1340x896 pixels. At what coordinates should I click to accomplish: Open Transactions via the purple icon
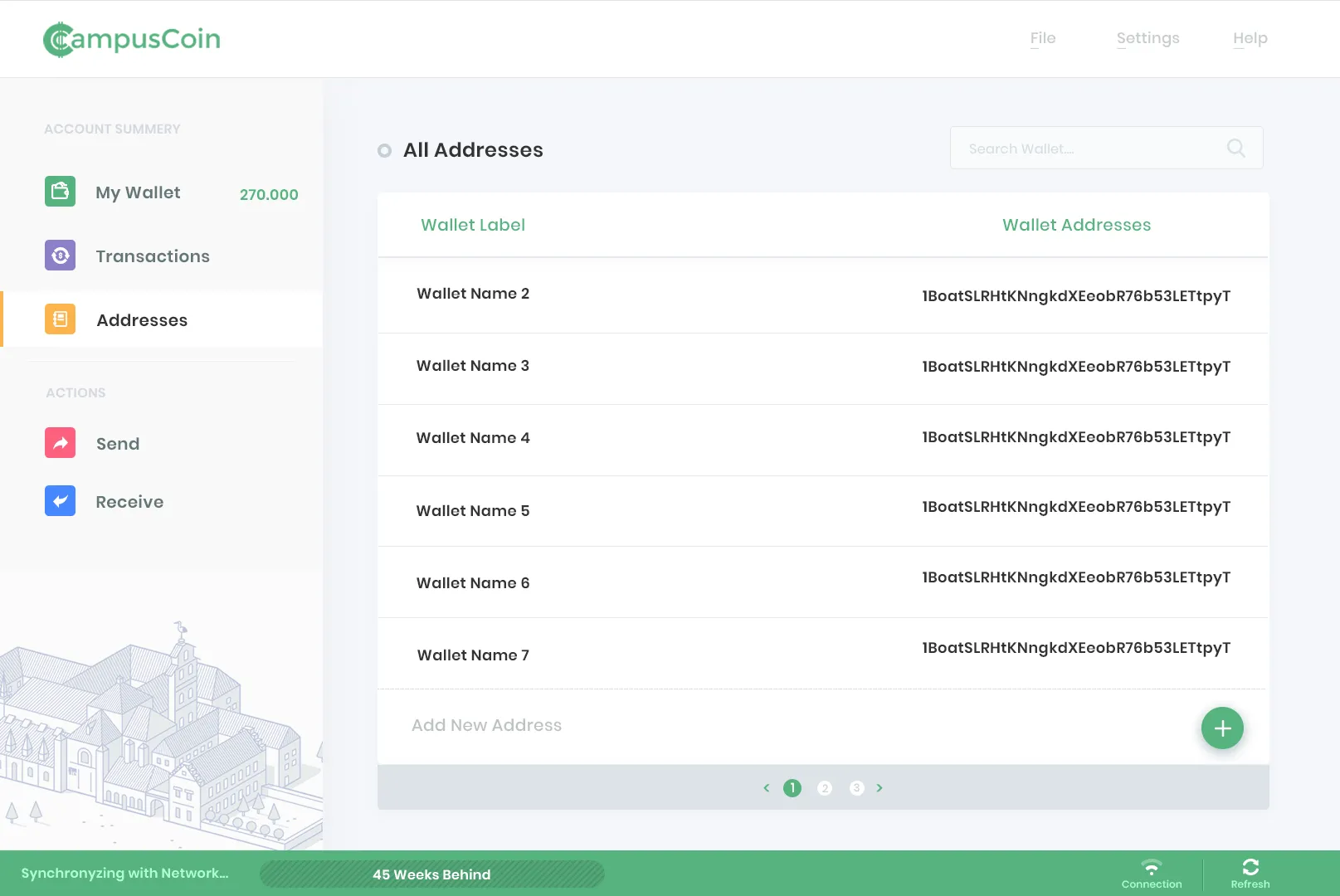click(x=60, y=256)
